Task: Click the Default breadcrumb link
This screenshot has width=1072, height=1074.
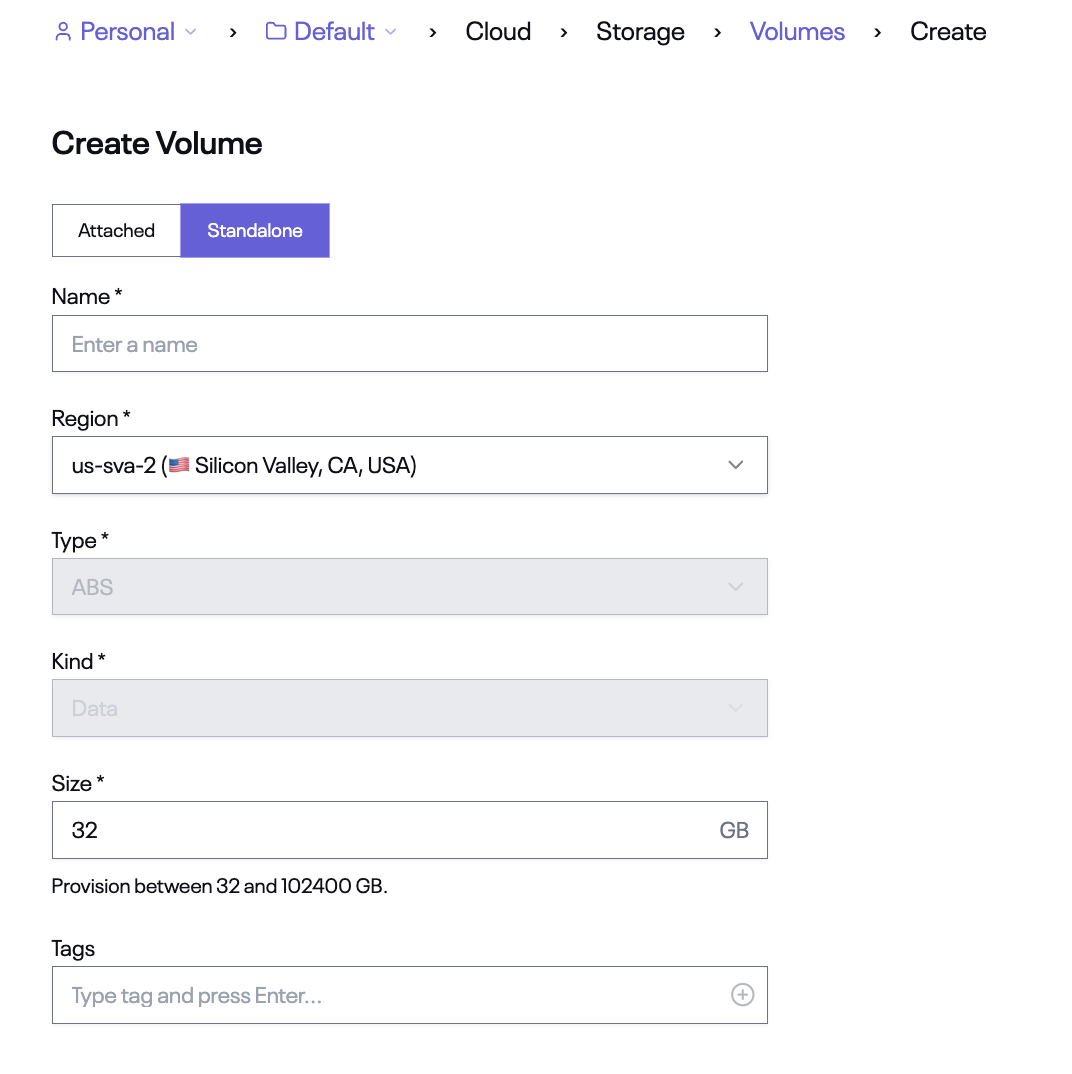Action: (334, 32)
